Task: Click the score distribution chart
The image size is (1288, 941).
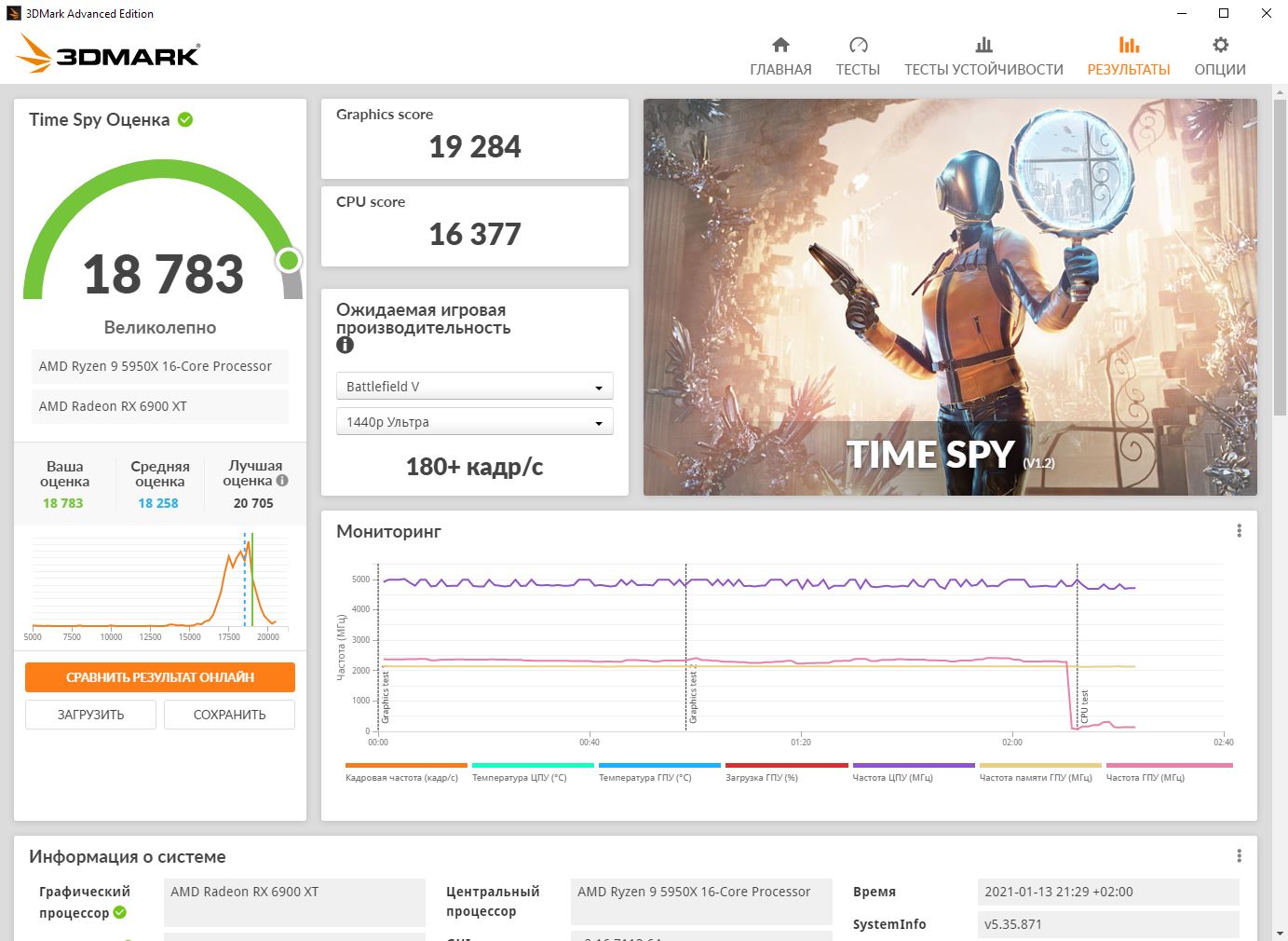Action: coord(160,587)
